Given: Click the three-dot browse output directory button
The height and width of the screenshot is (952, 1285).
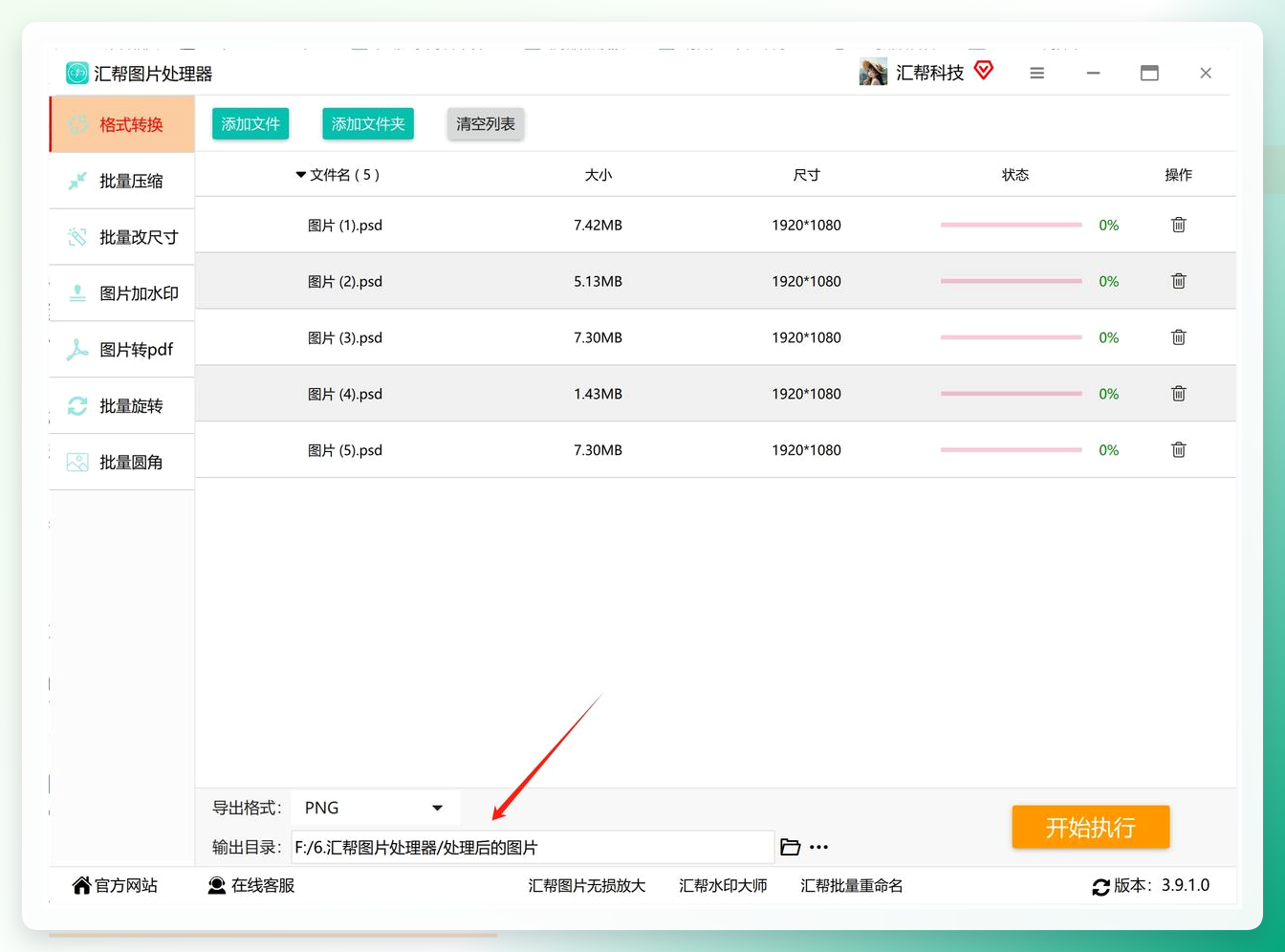Looking at the screenshot, I should tap(819, 847).
